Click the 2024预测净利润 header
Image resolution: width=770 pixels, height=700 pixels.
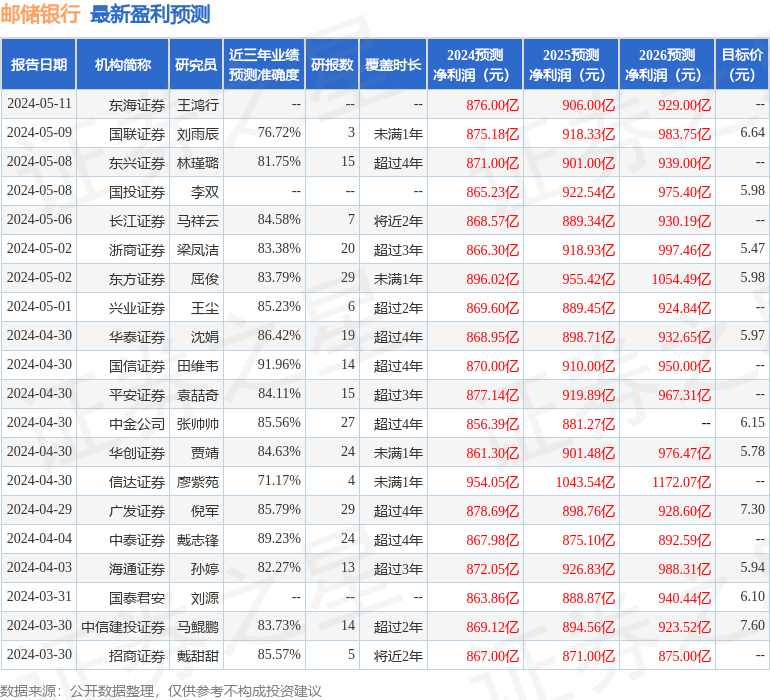(x=475, y=65)
